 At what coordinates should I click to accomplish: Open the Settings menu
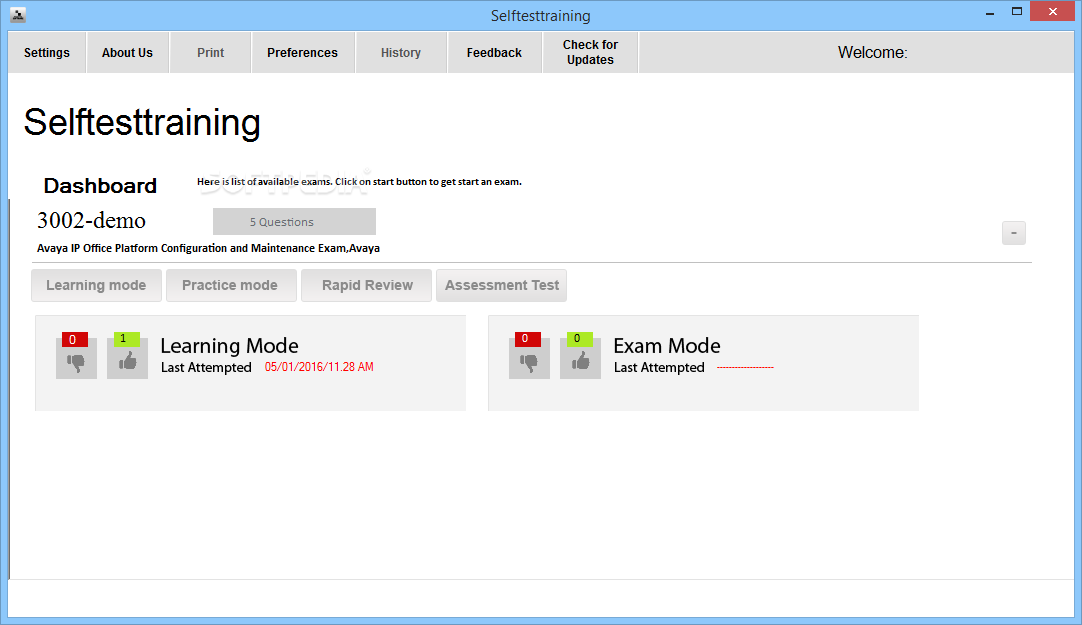[47, 52]
